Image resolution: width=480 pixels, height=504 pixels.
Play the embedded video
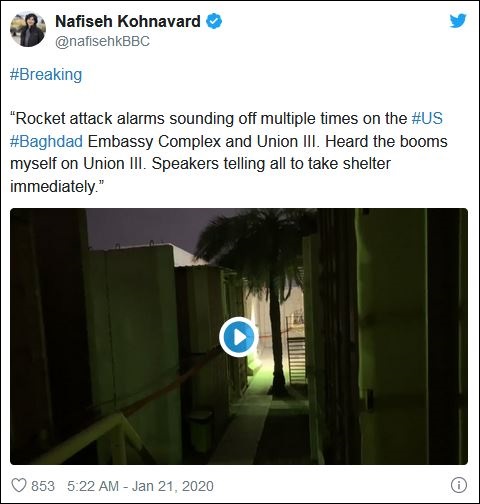239,337
